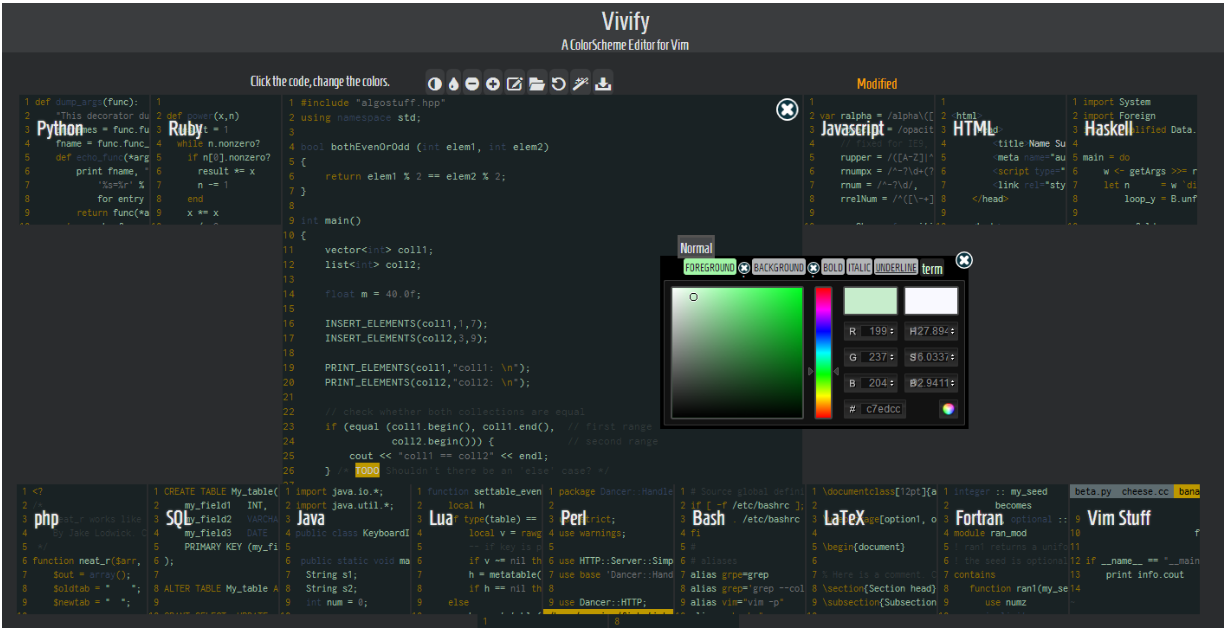Open a colorscheme with the folder icon
Viewport: 1225px width, 631px height.
tap(537, 84)
